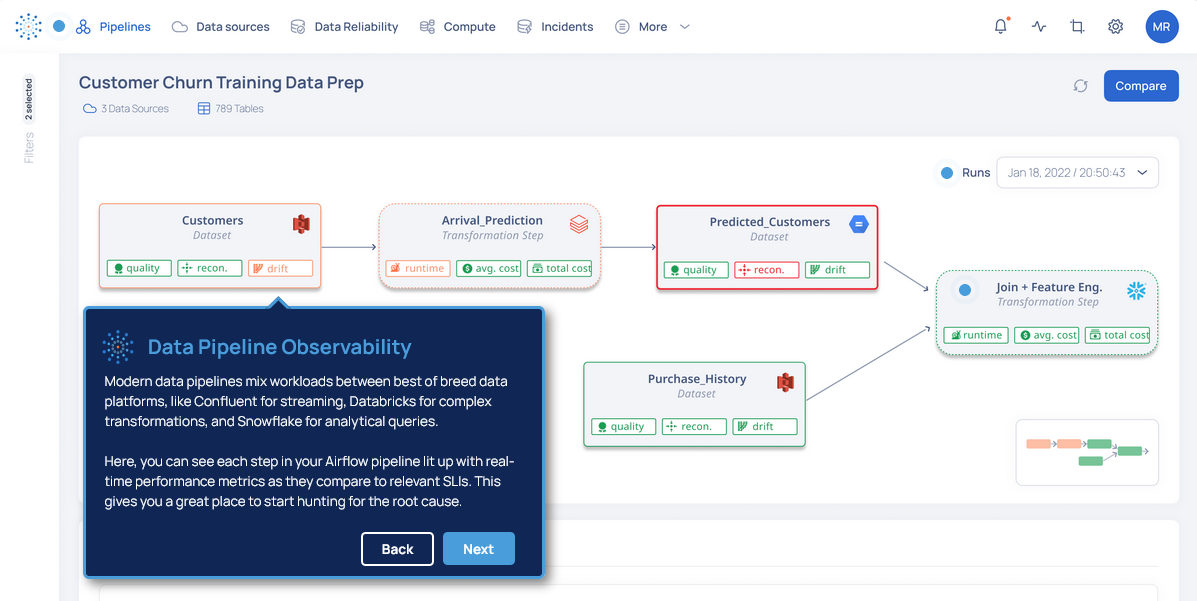
Task: Select the Predicted_Customers node title
Action: pyautogui.click(x=770, y=222)
